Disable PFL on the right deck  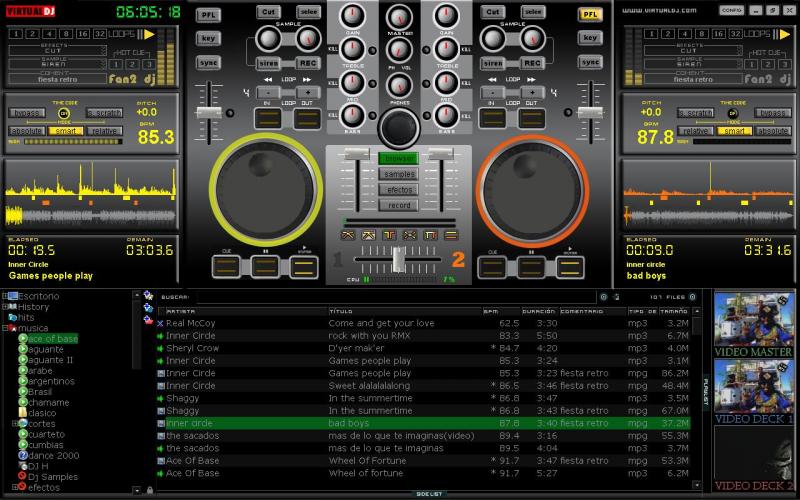[x=590, y=14]
